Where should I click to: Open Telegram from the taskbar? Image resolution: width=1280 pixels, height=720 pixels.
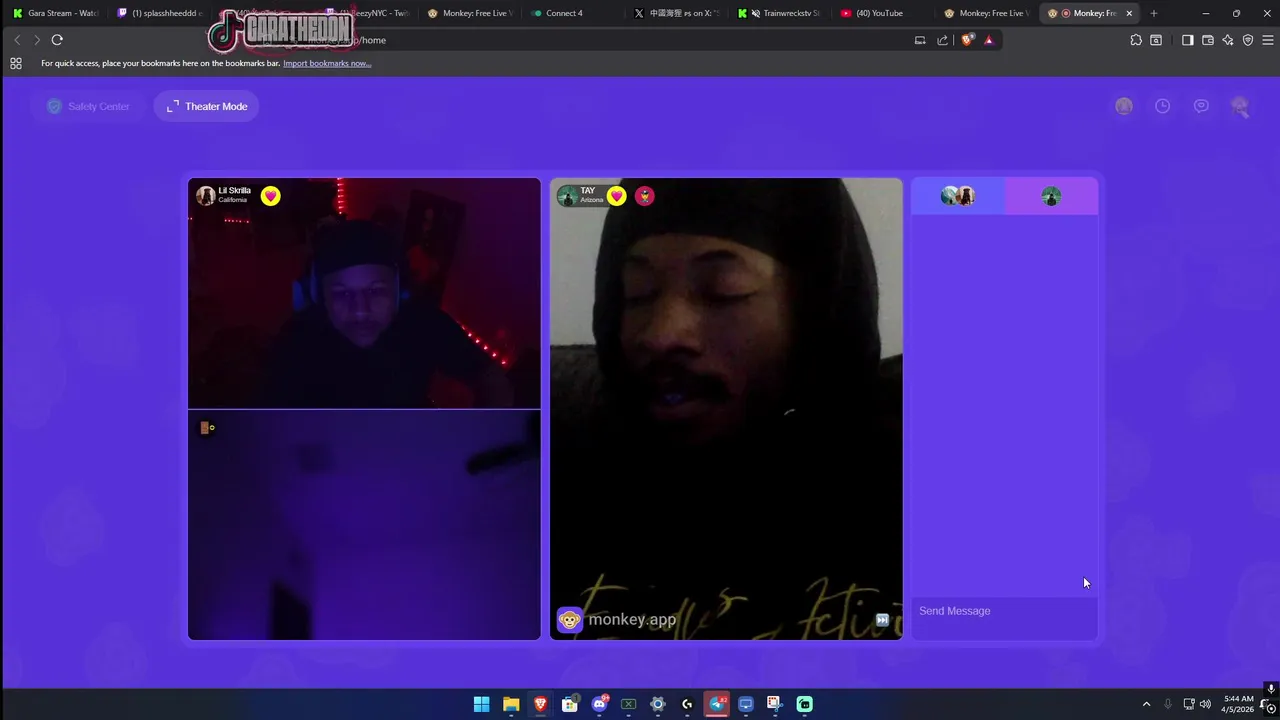716,704
